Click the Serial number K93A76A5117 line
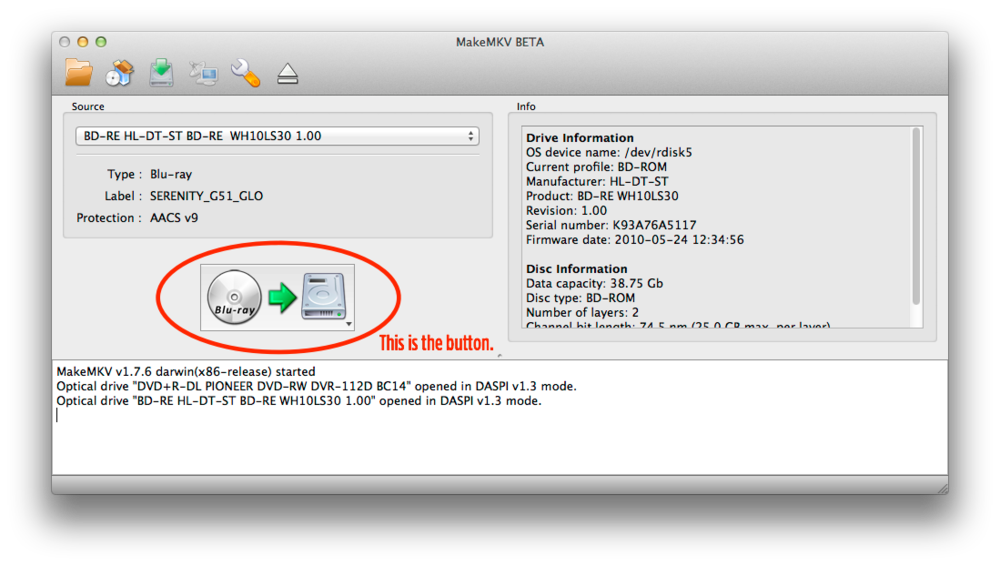This screenshot has width=1000, height=566. tap(611, 225)
